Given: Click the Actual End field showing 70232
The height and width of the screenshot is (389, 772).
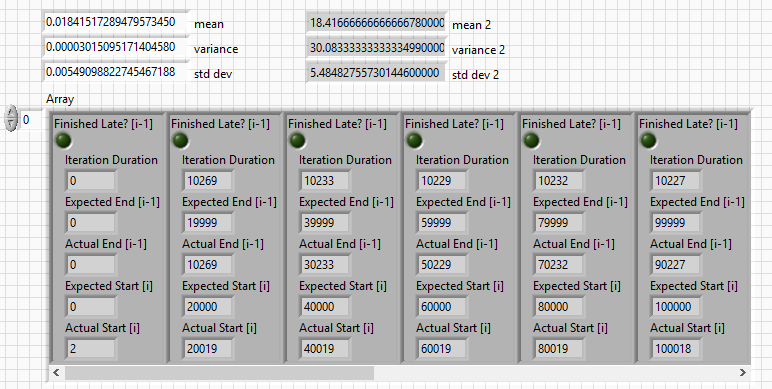Looking at the screenshot, I should (x=559, y=264).
